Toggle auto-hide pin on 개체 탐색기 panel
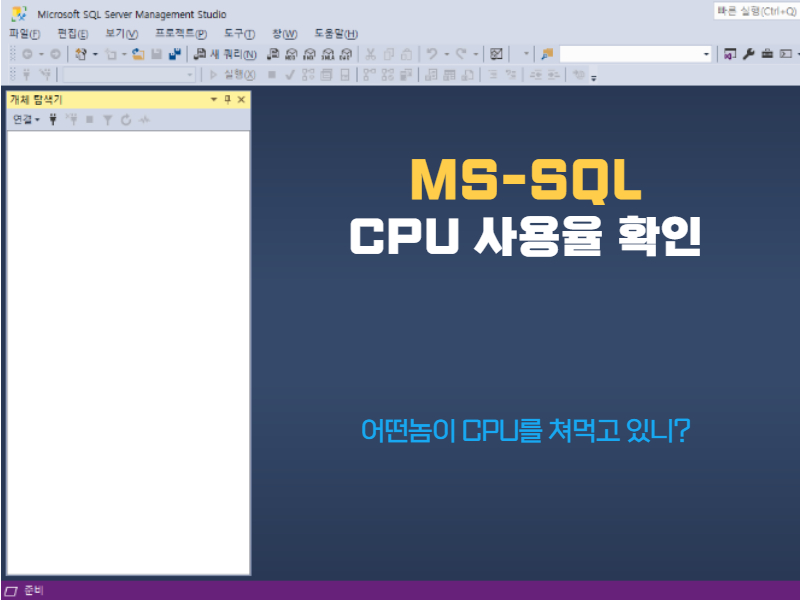800x600 pixels. 228,99
